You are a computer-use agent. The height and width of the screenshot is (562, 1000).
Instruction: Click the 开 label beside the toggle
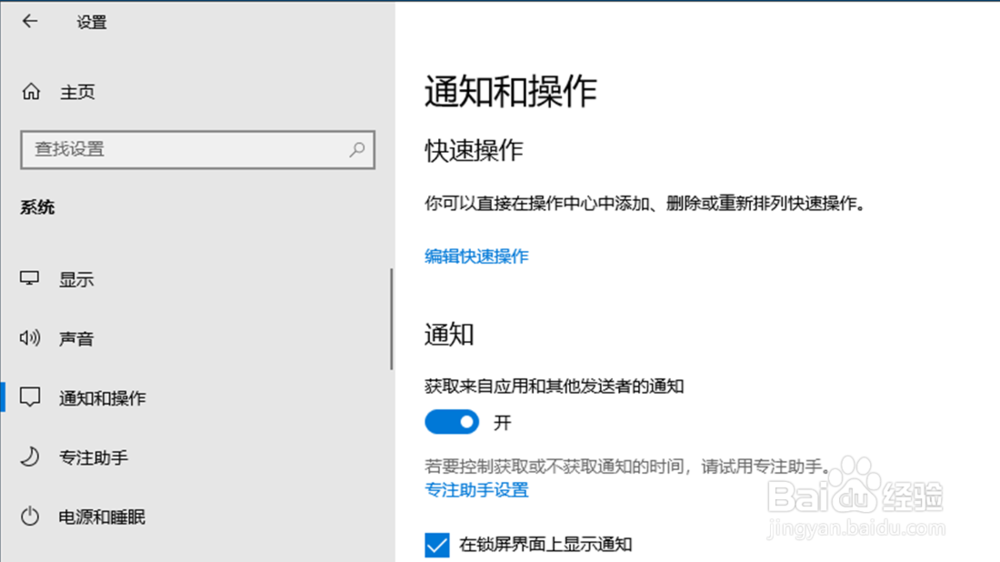click(503, 422)
